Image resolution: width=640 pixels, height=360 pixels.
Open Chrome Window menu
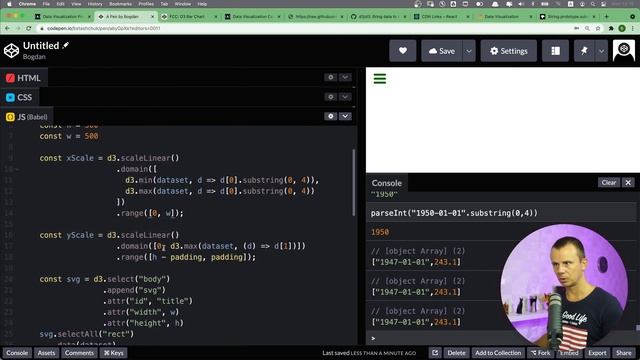183,4
